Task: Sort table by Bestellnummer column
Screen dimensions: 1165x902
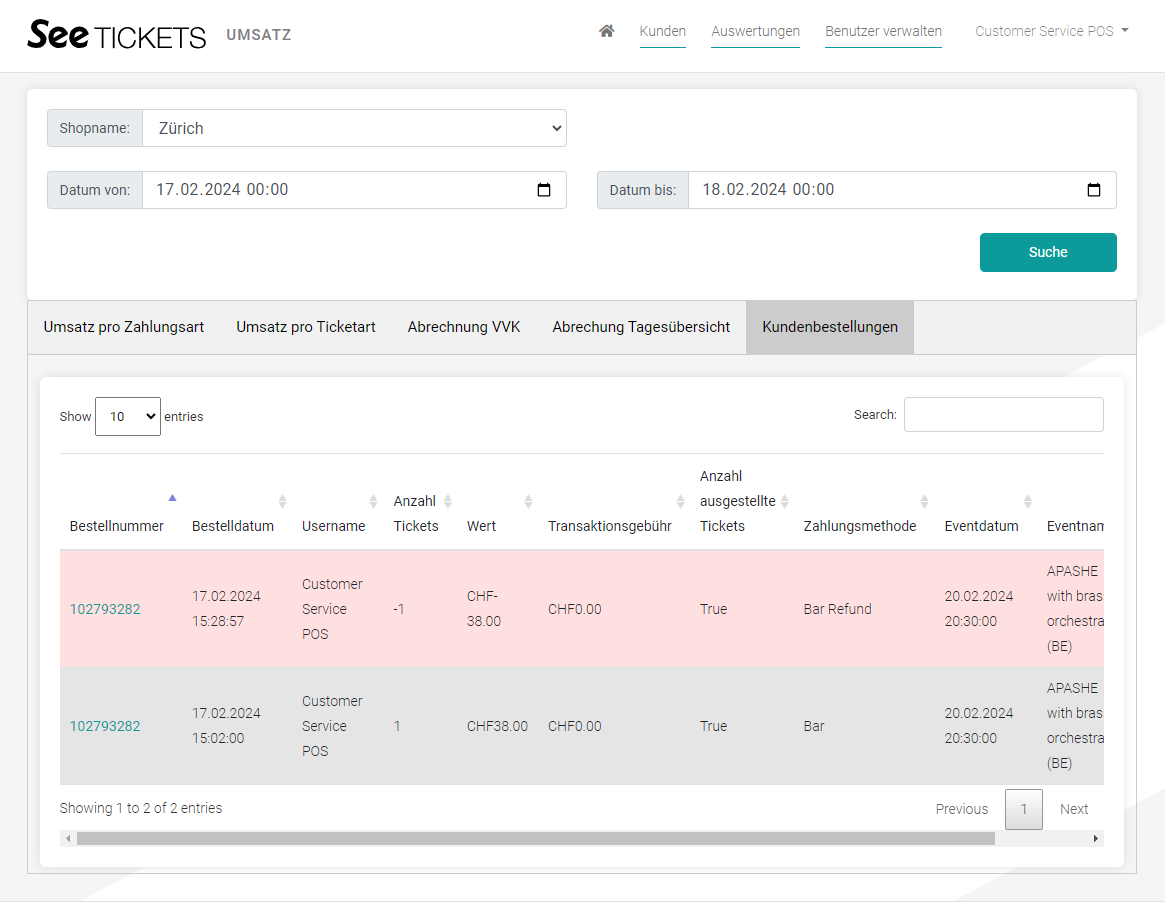Action: tap(117, 526)
